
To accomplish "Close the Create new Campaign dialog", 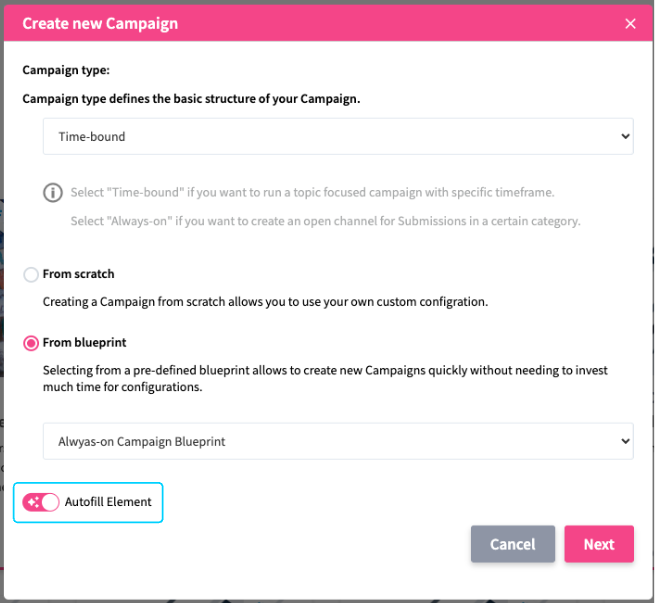I will tap(630, 24).
